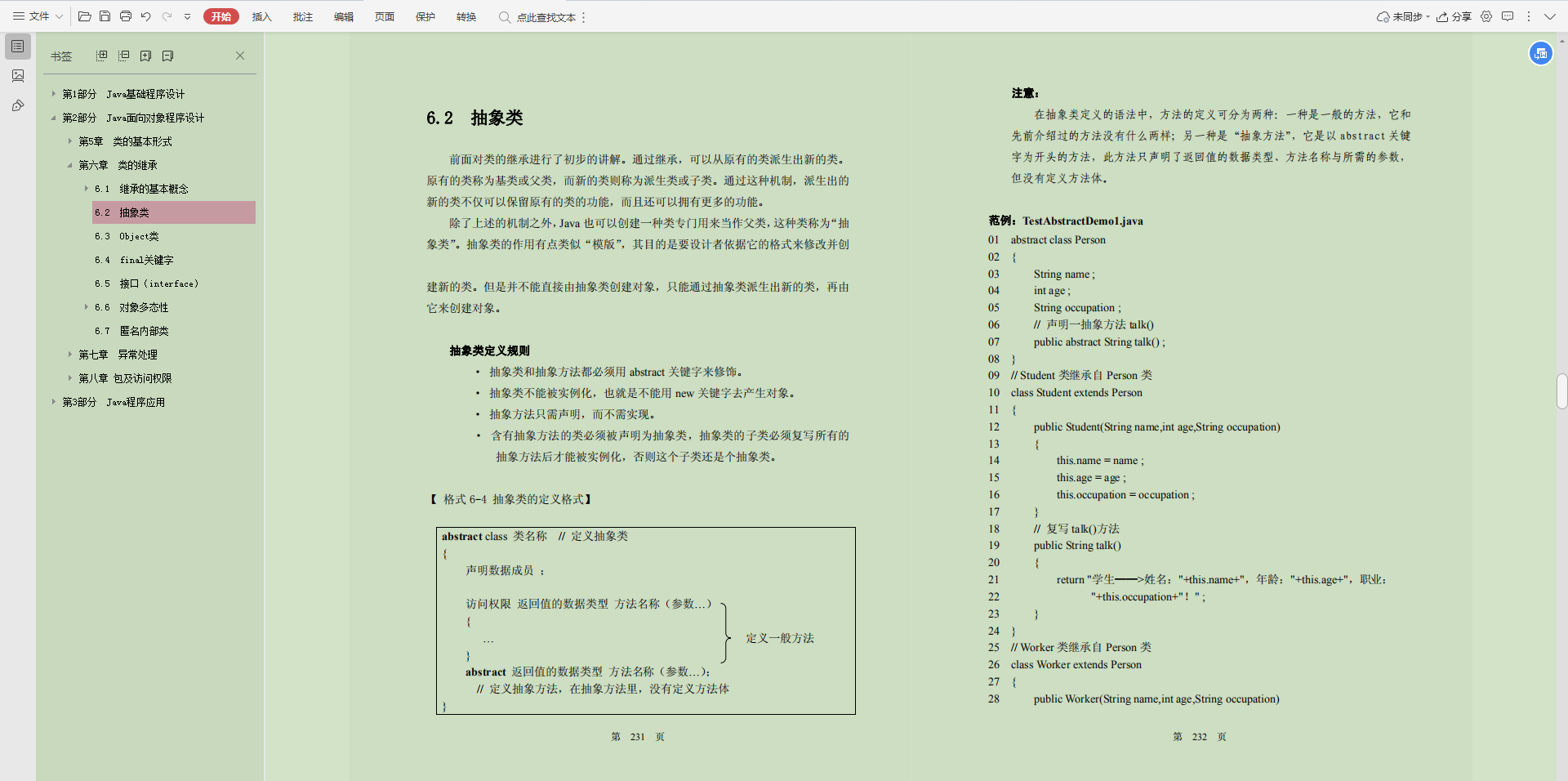Click the expand all bookmarks icon
The height and width of the screenshot is (781, 1568).
101,56
